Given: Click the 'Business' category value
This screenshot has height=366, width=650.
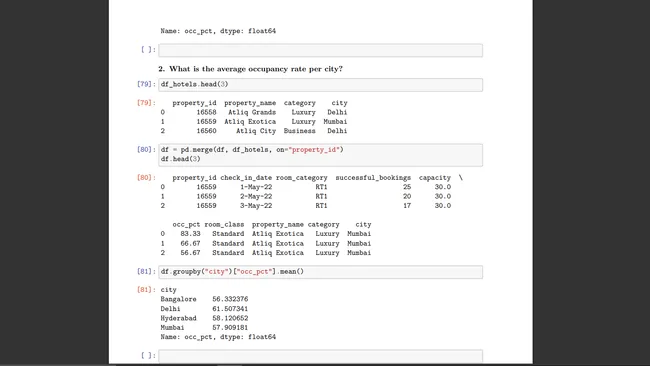Looking at the screenshot, I should 299,131.
